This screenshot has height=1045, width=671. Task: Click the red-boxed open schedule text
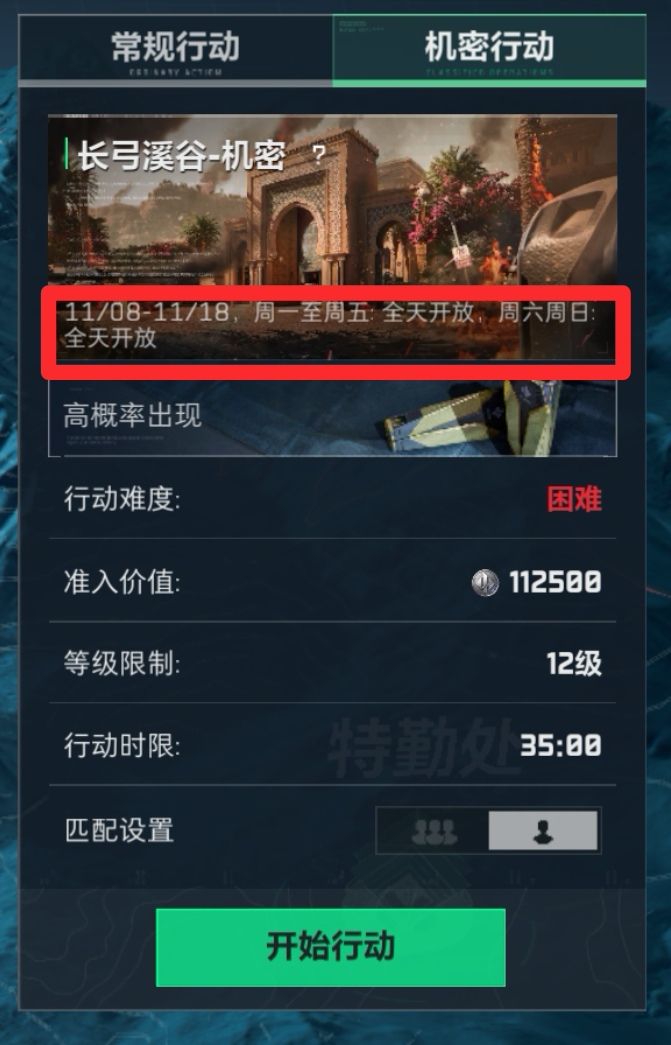tap(331, 325)
